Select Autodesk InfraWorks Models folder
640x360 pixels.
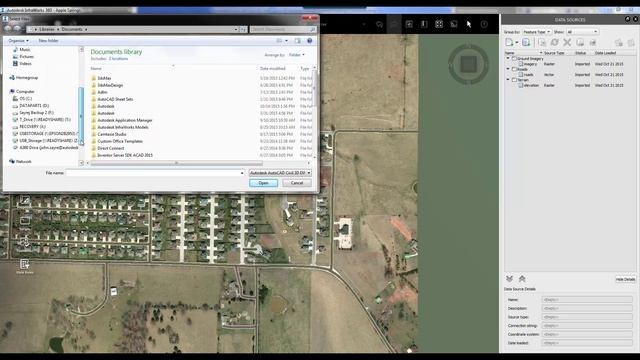coord(120,127)
